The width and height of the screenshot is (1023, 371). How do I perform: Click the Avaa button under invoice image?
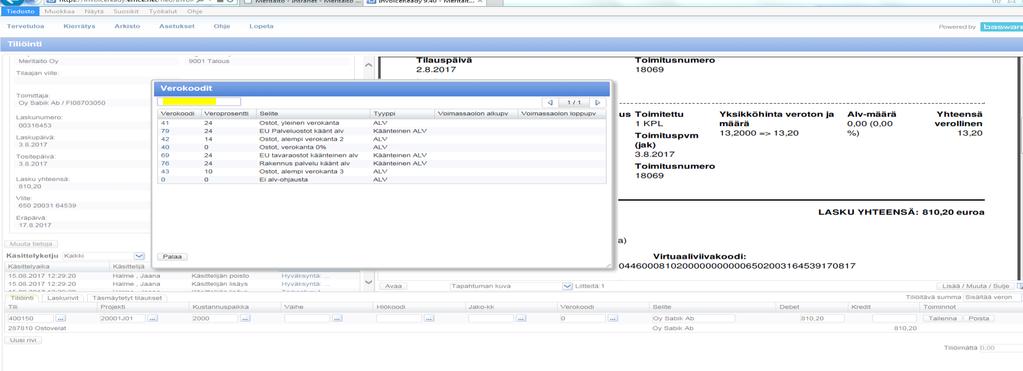[393, 286]
